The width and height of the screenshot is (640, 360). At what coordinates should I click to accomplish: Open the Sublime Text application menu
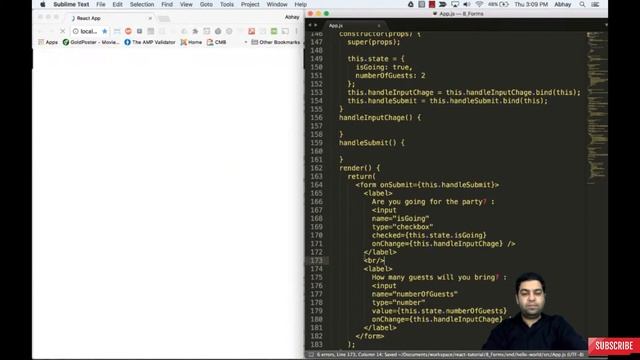[x=71, y=4]
